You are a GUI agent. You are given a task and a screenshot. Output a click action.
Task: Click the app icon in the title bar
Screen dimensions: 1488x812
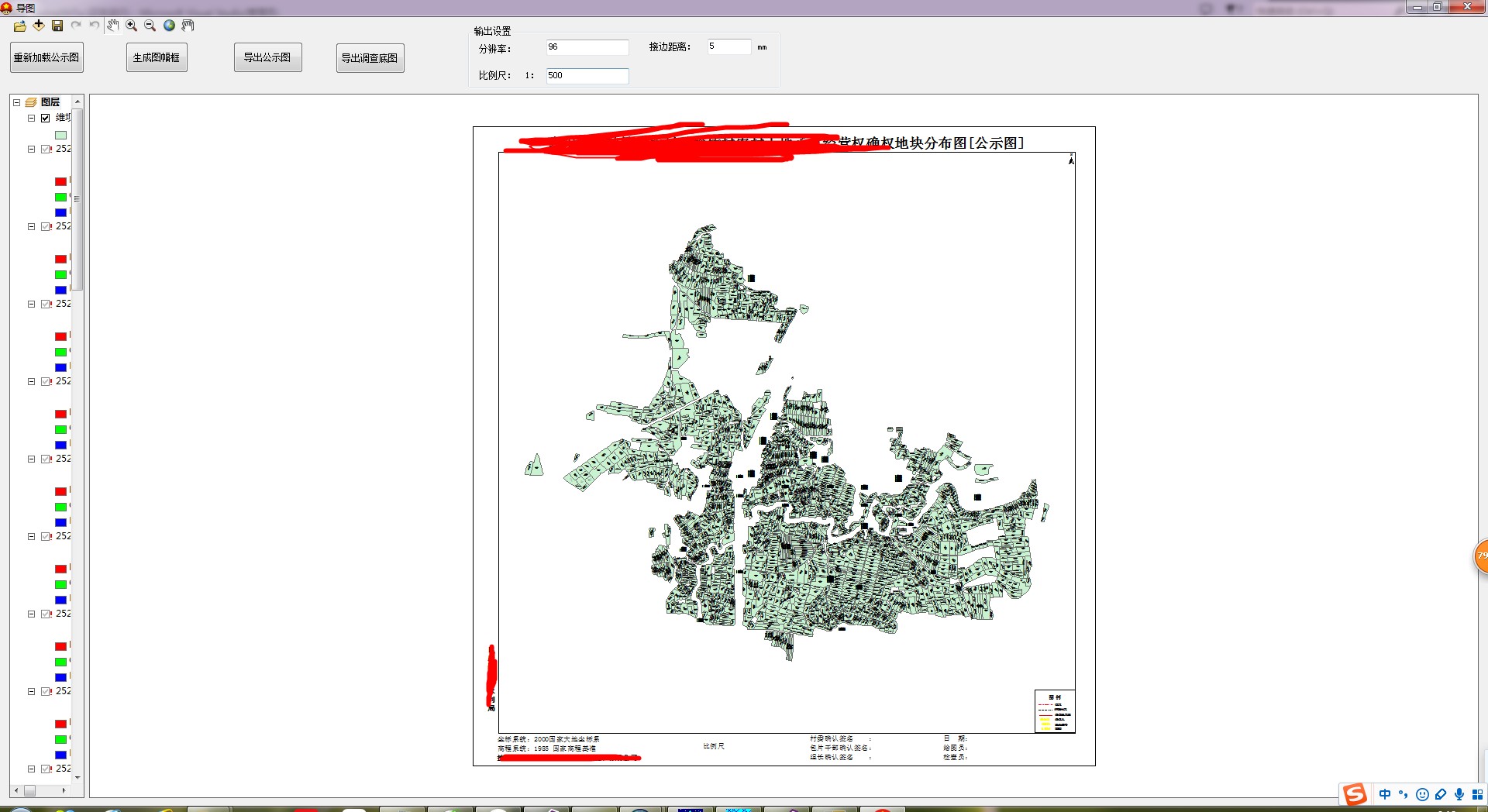click(7, 8)
